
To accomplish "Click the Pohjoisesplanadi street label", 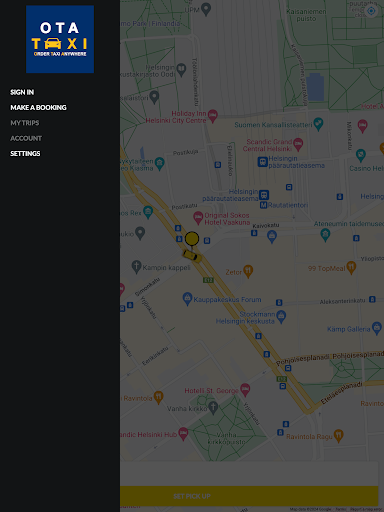I will 302,360.
